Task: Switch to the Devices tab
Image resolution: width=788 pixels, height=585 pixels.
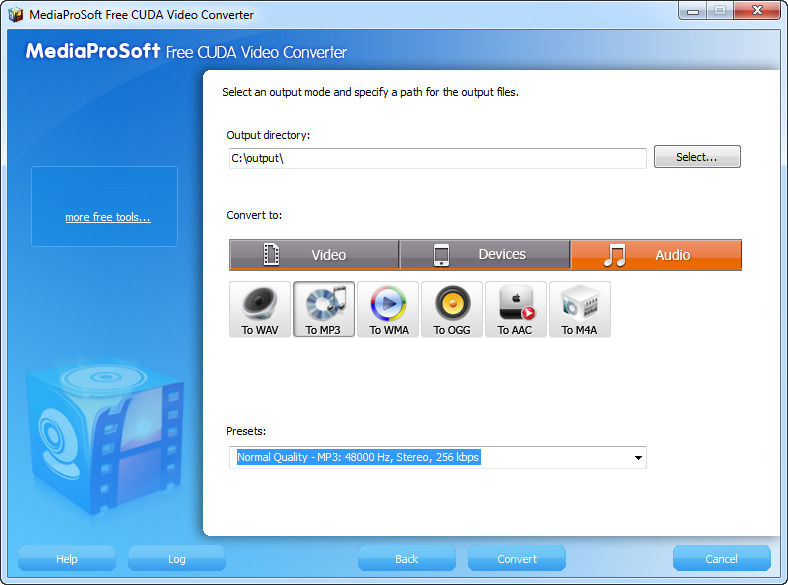Action: 485,255
